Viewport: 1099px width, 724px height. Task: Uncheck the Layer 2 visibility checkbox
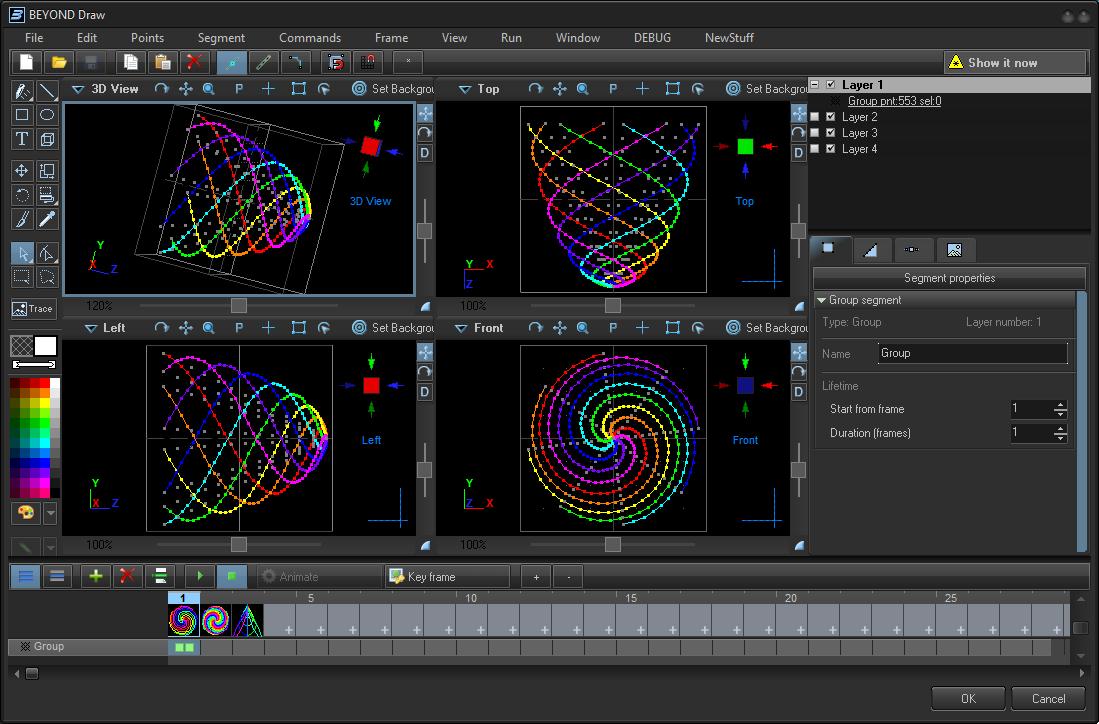830,117
